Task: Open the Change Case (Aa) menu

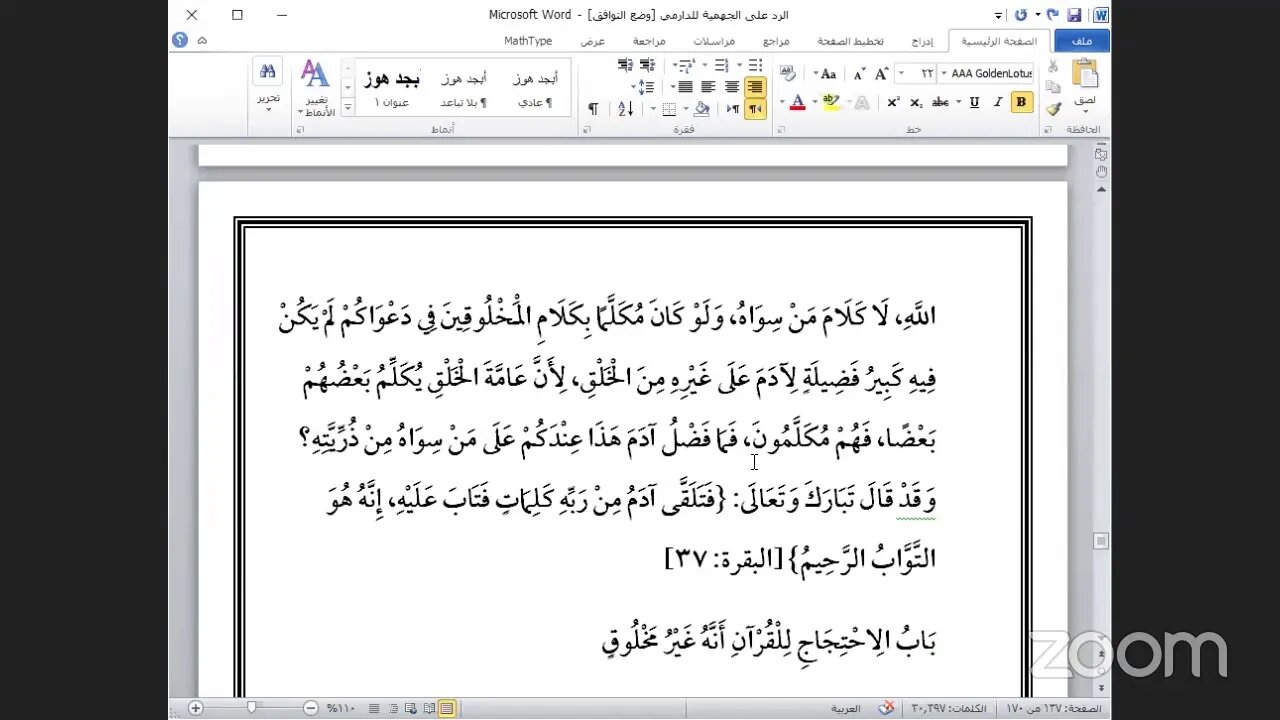Action: pos(826,74)
